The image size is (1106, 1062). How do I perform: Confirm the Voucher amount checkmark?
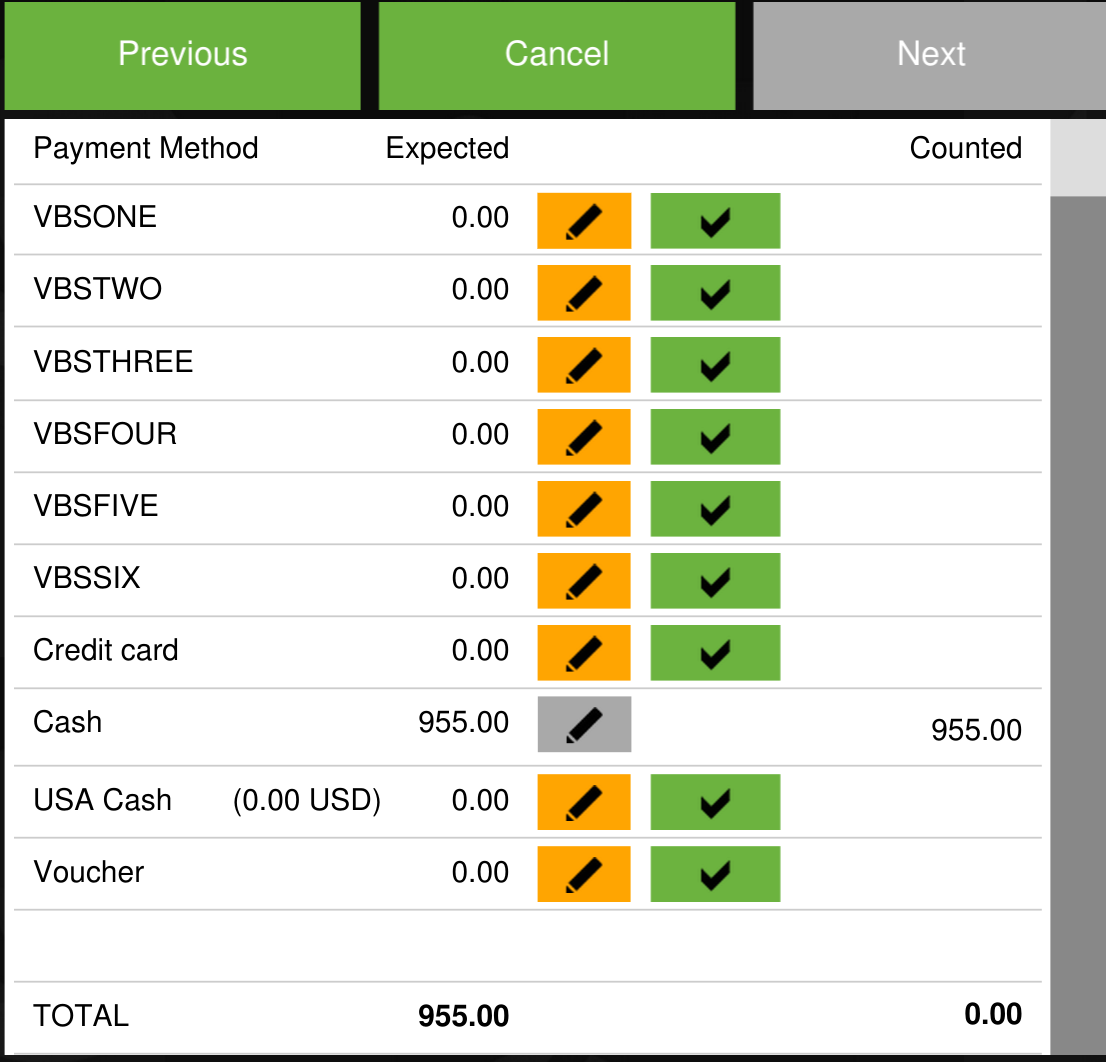click(715, 874)
